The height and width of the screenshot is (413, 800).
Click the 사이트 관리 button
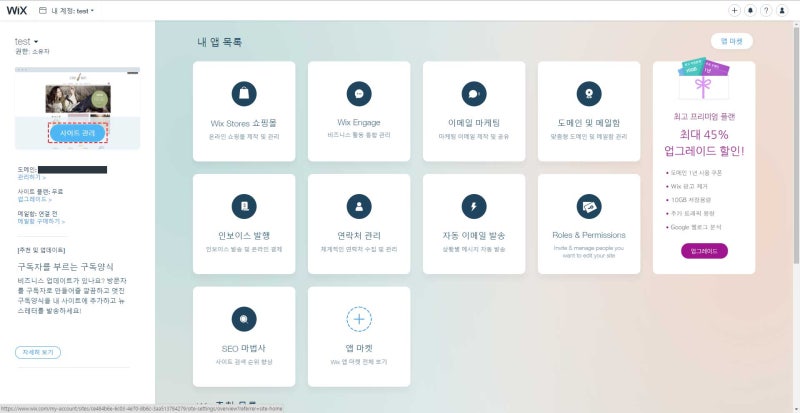point(78,133)
